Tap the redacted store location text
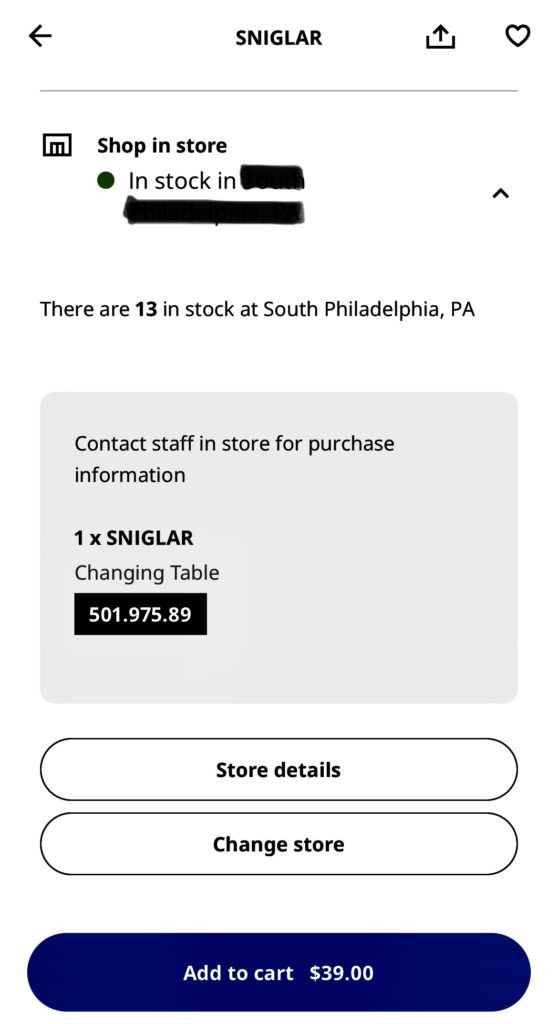This screenshot has height=1024, width=558. point(216,196)
